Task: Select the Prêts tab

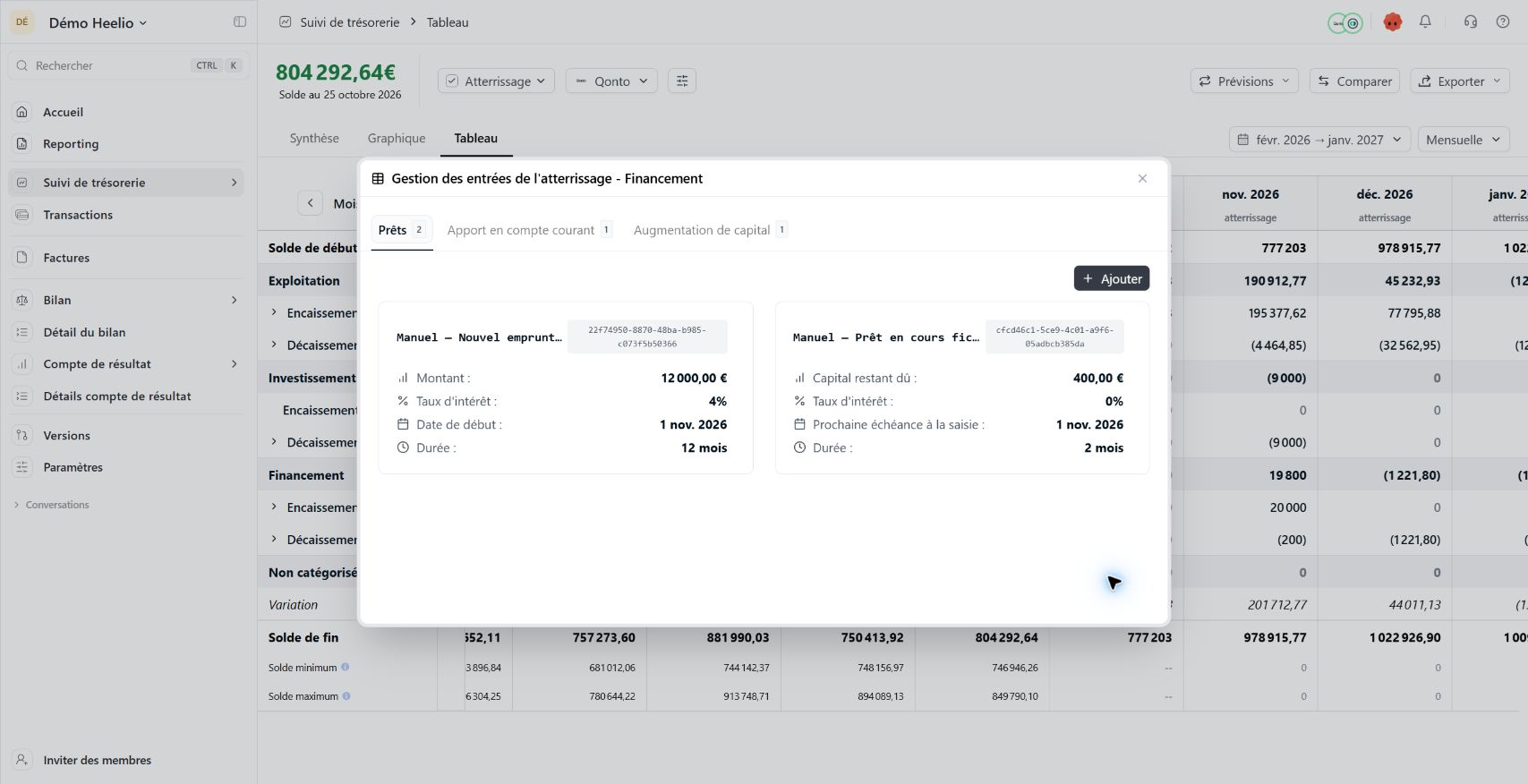Action: [x=402, y=230]
